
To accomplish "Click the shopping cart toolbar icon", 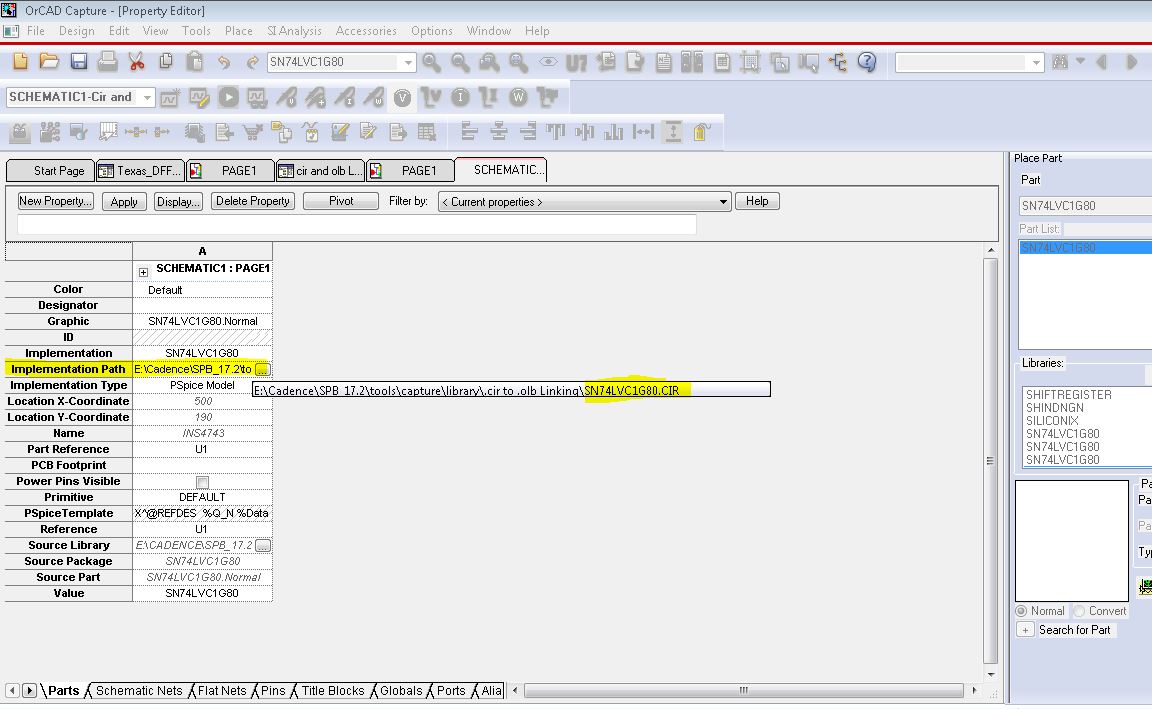I will click(x=253, y=132).
